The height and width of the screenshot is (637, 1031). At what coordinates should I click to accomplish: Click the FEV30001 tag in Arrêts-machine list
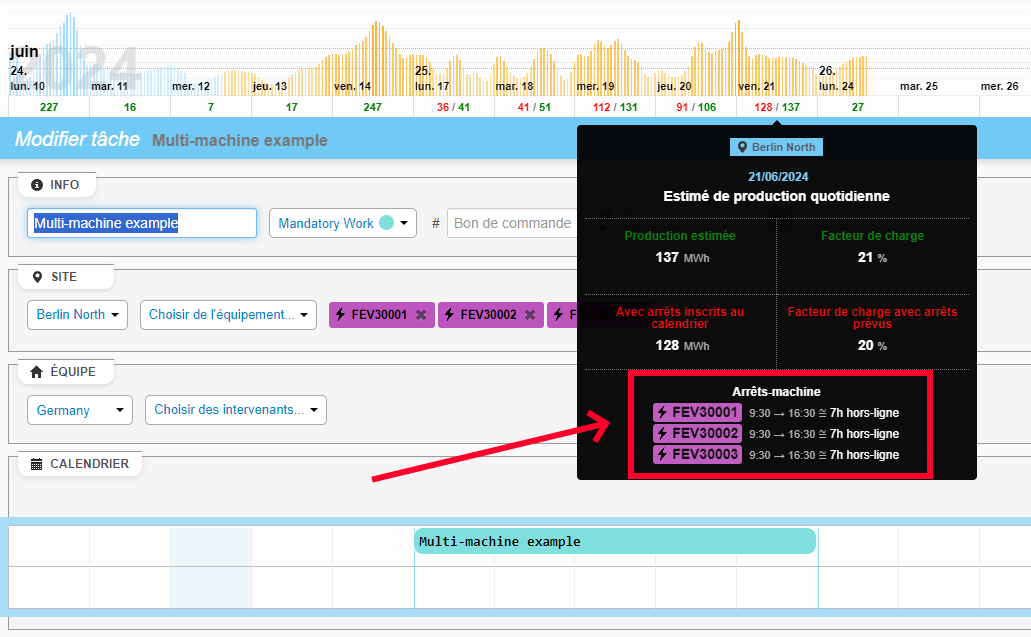[x=697, y=413]
